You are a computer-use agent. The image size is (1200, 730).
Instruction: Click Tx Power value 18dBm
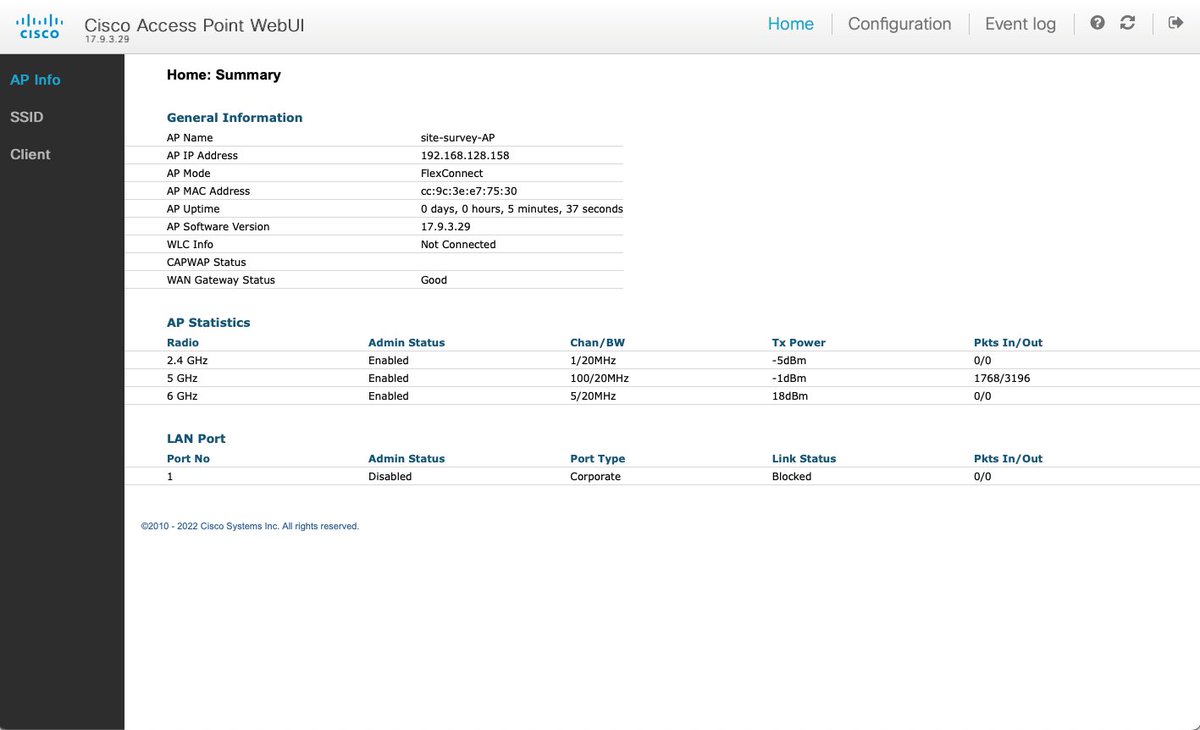(790, 396)
